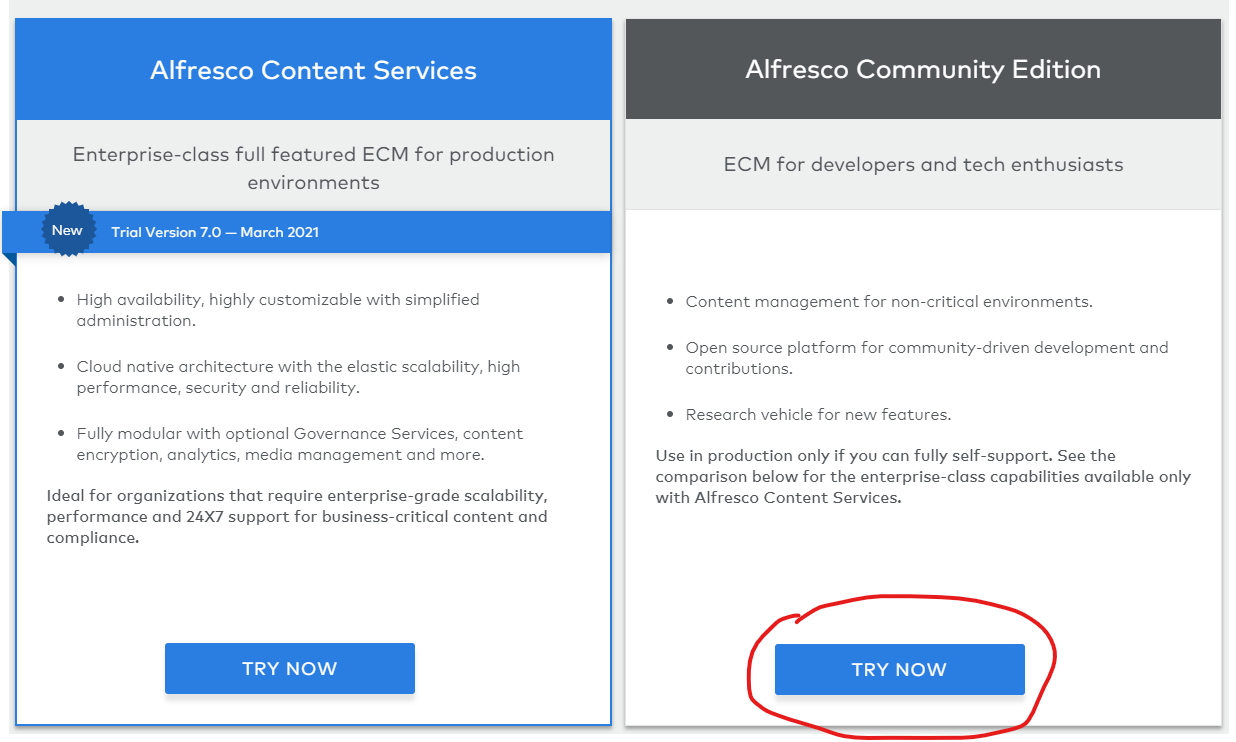This screenshot has height=742, width=1236.
Task: Click the ECM for developers subtitle
Action: (922, 164)
